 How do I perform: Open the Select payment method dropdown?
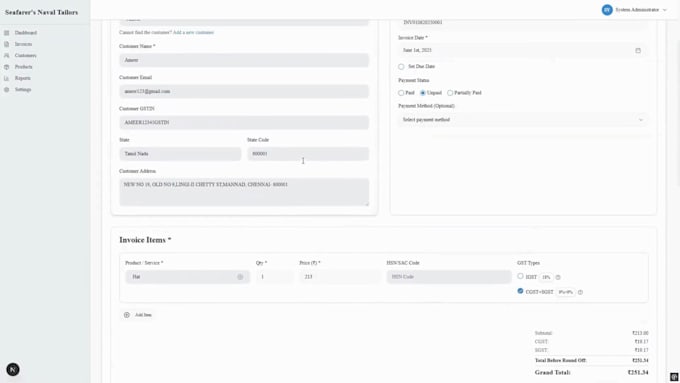523,120
